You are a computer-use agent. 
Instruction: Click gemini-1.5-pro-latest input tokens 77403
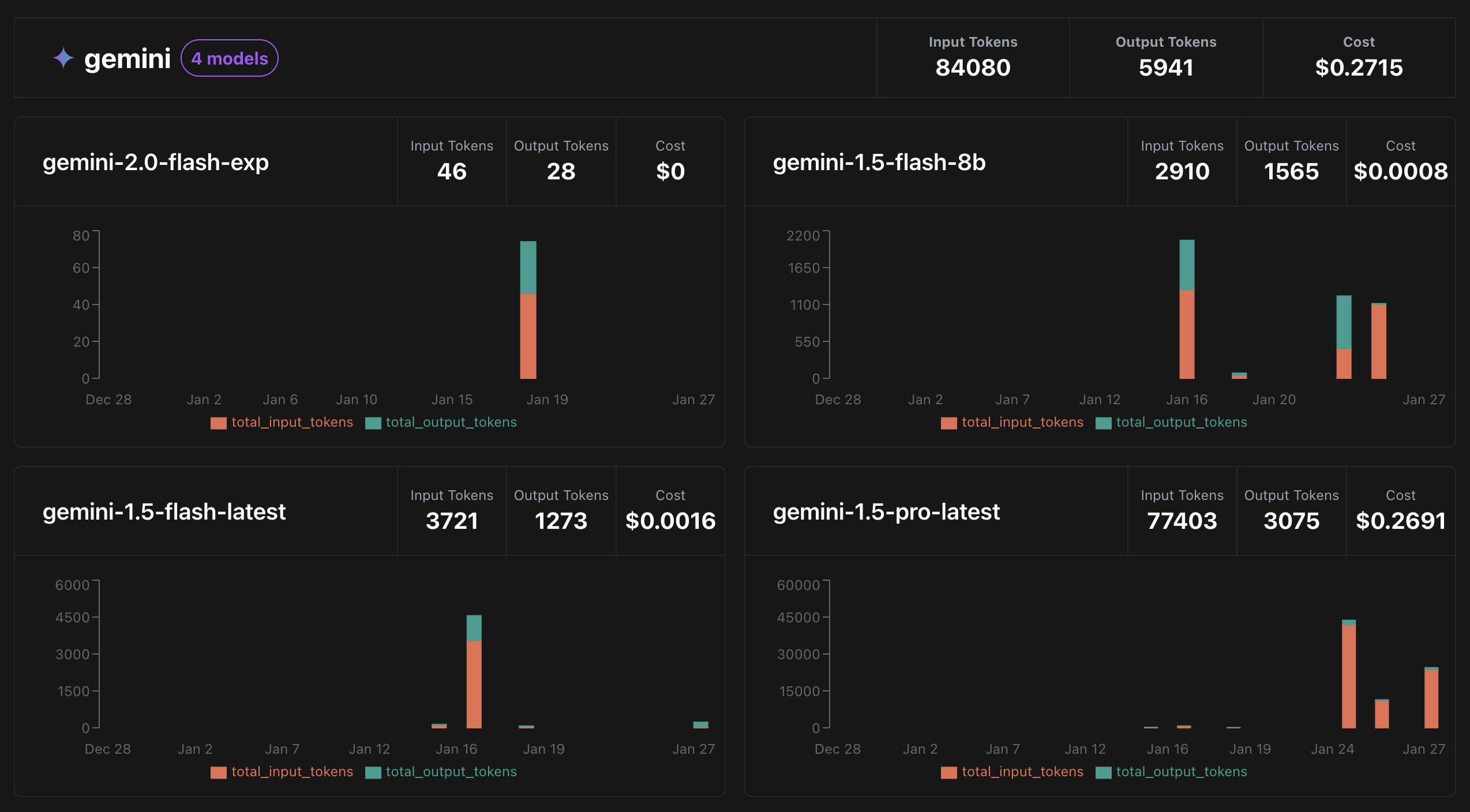[1182, 521]
